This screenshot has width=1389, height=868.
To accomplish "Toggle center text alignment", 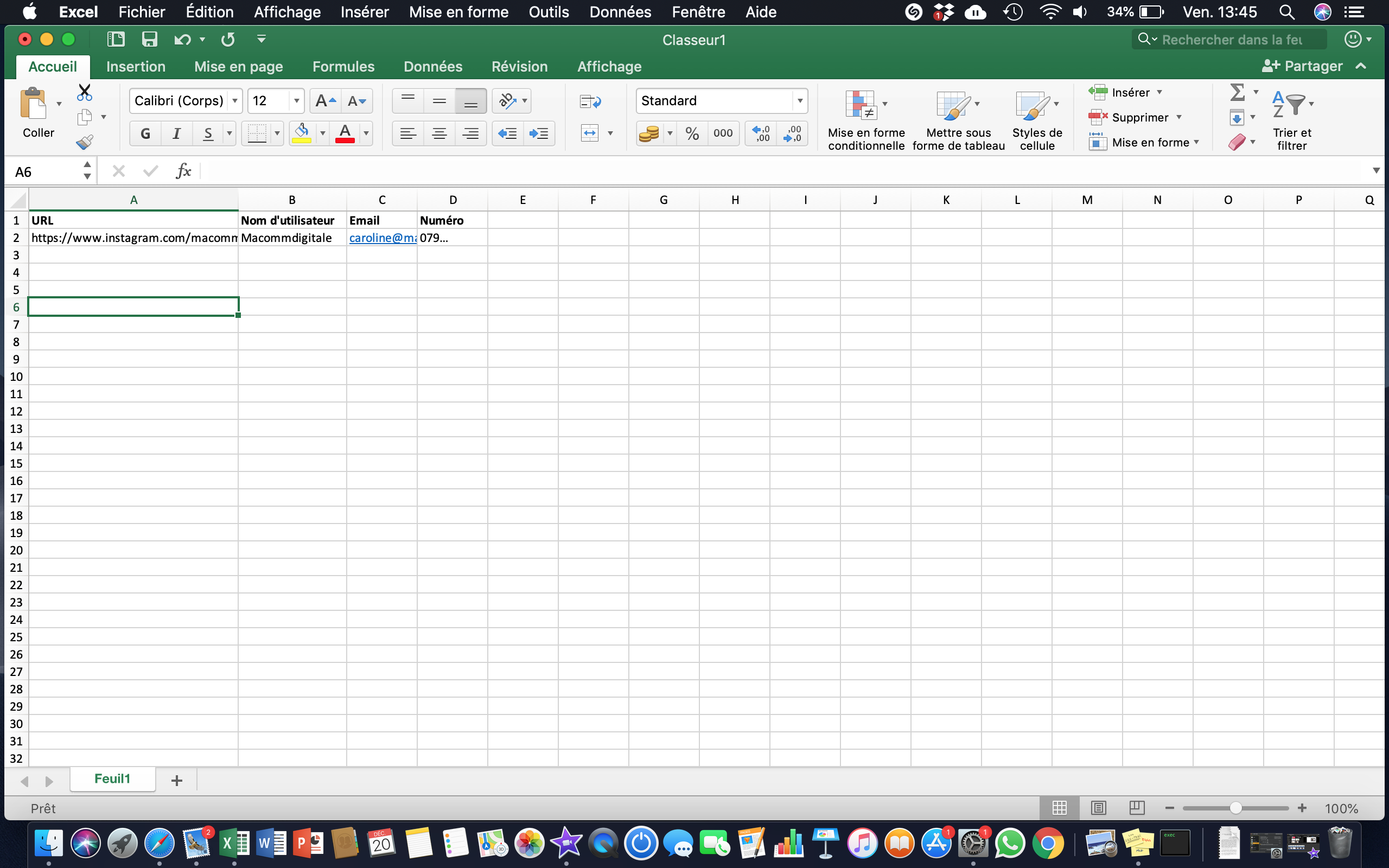I will tap(439, 133).
